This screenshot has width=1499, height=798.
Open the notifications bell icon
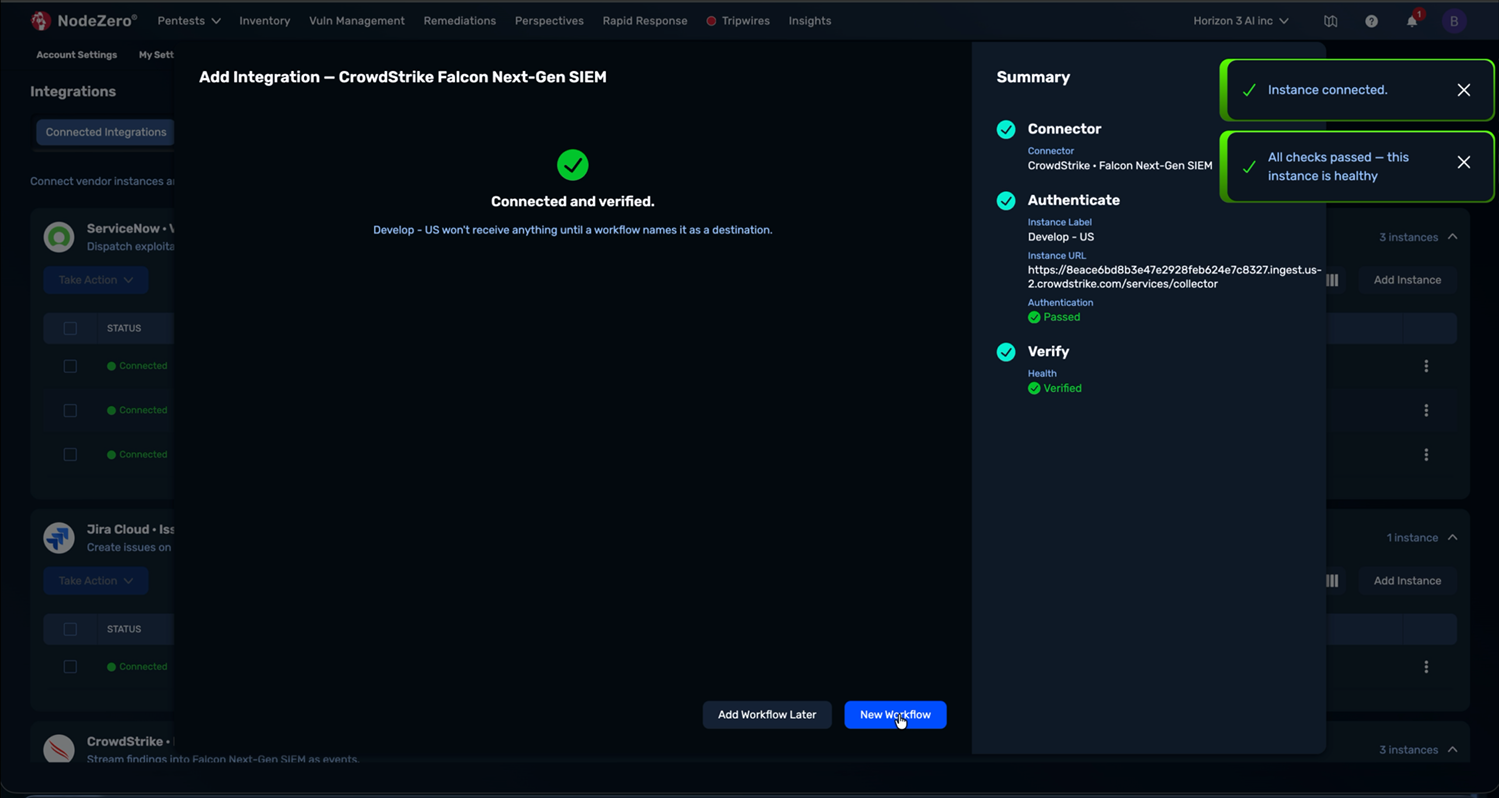click(1412, 21)
